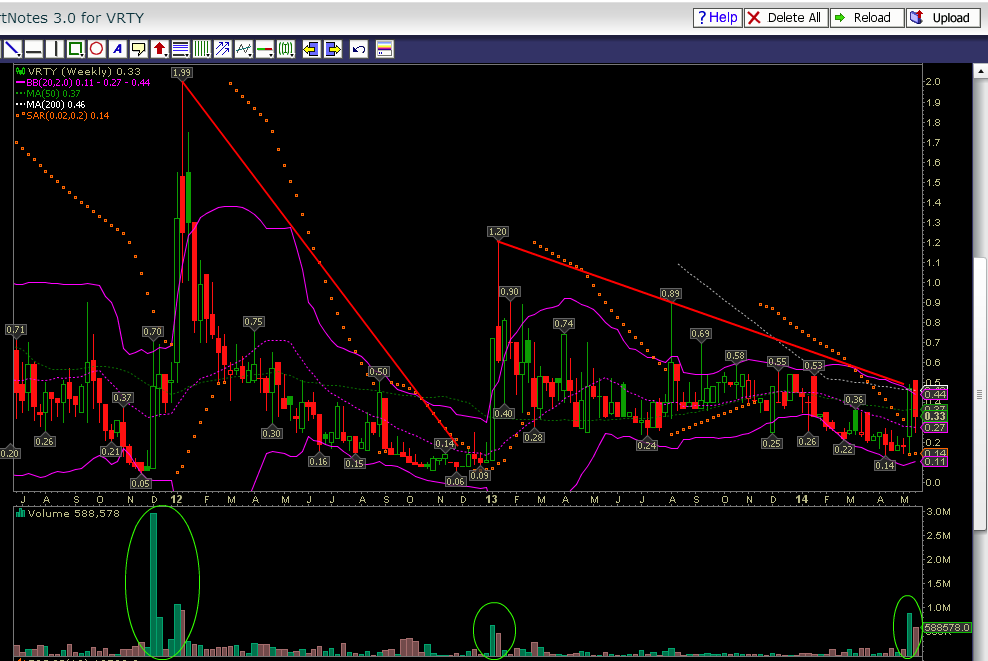Image resolution: width=988 pixels, height=661 pixels.
Task: Click the 0.75 price label
Action: (253, 322)
